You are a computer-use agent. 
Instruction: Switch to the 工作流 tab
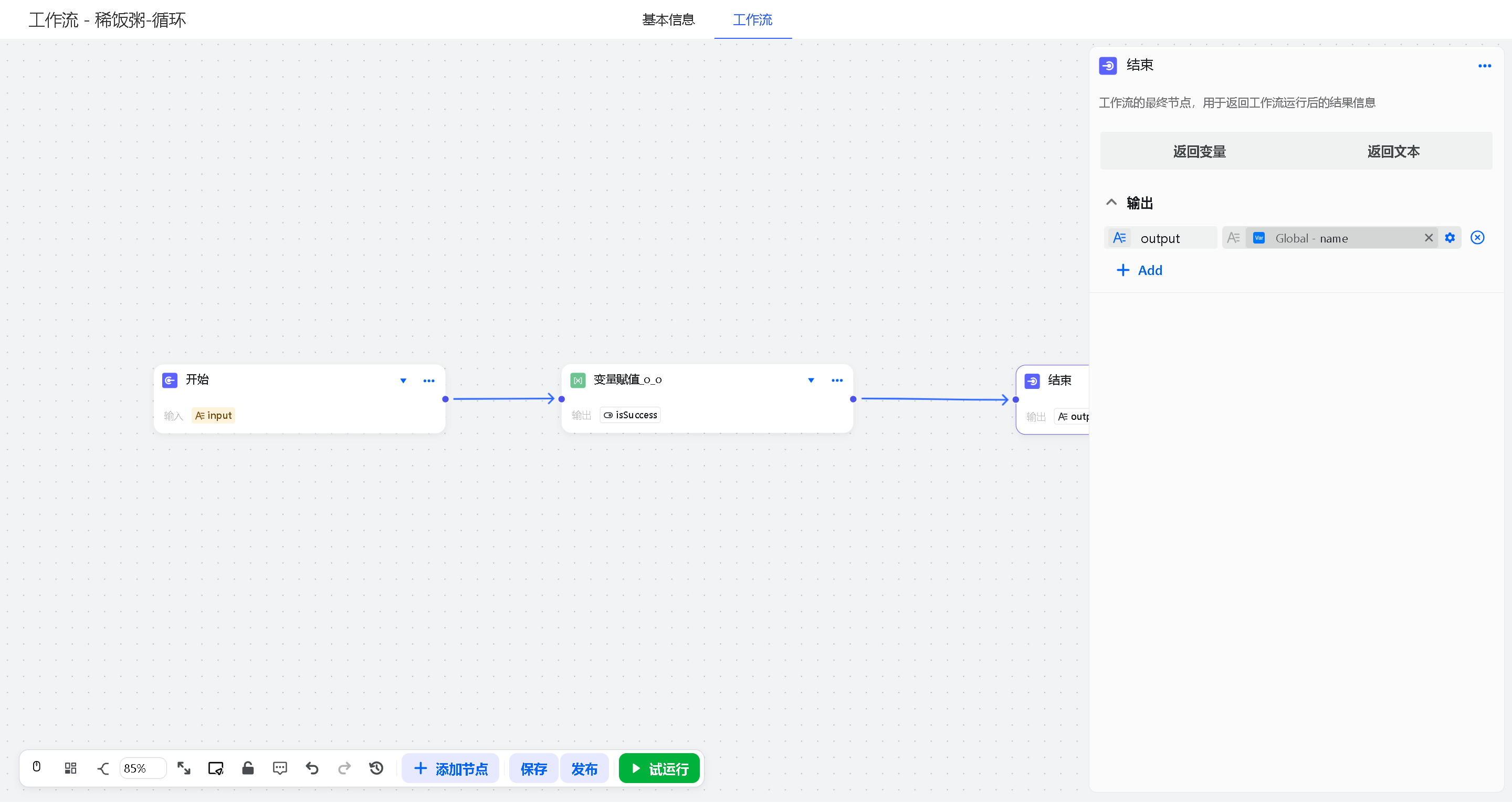pyautogui.click(x=752, y=20)
